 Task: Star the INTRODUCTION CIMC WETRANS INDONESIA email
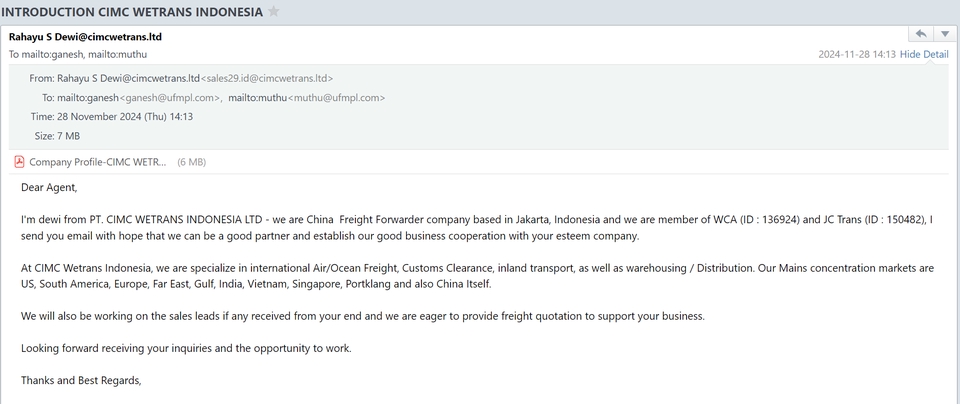274,11
